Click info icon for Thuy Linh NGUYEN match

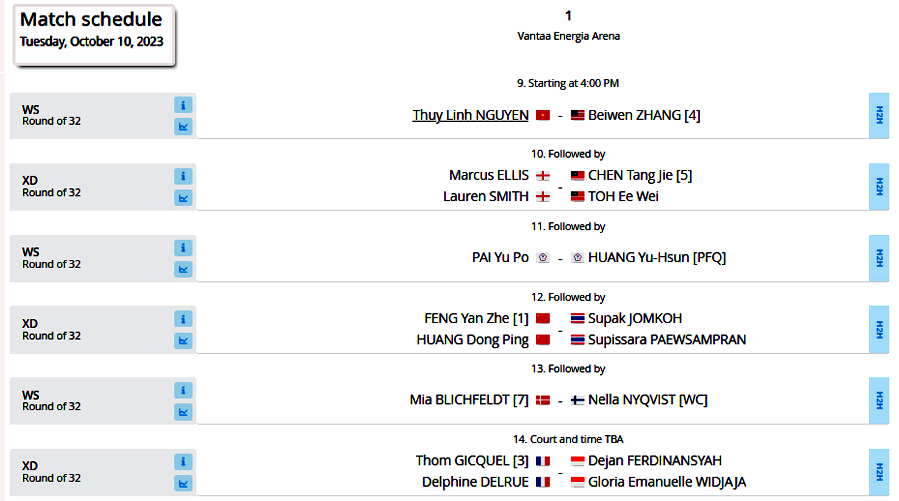(x=183, y=105)
